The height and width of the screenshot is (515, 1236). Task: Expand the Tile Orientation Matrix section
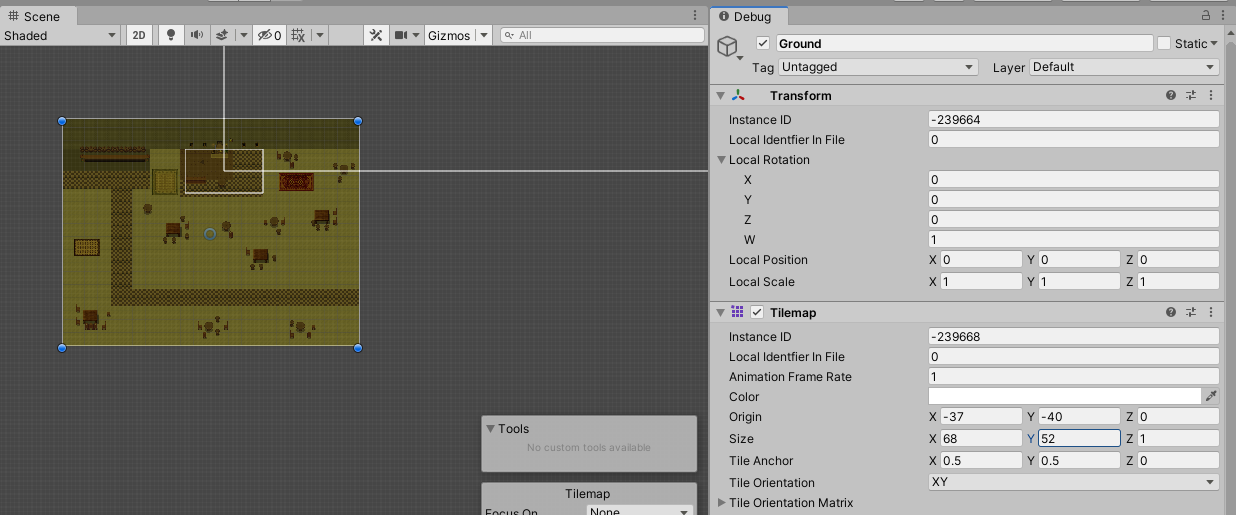(723, 503)
